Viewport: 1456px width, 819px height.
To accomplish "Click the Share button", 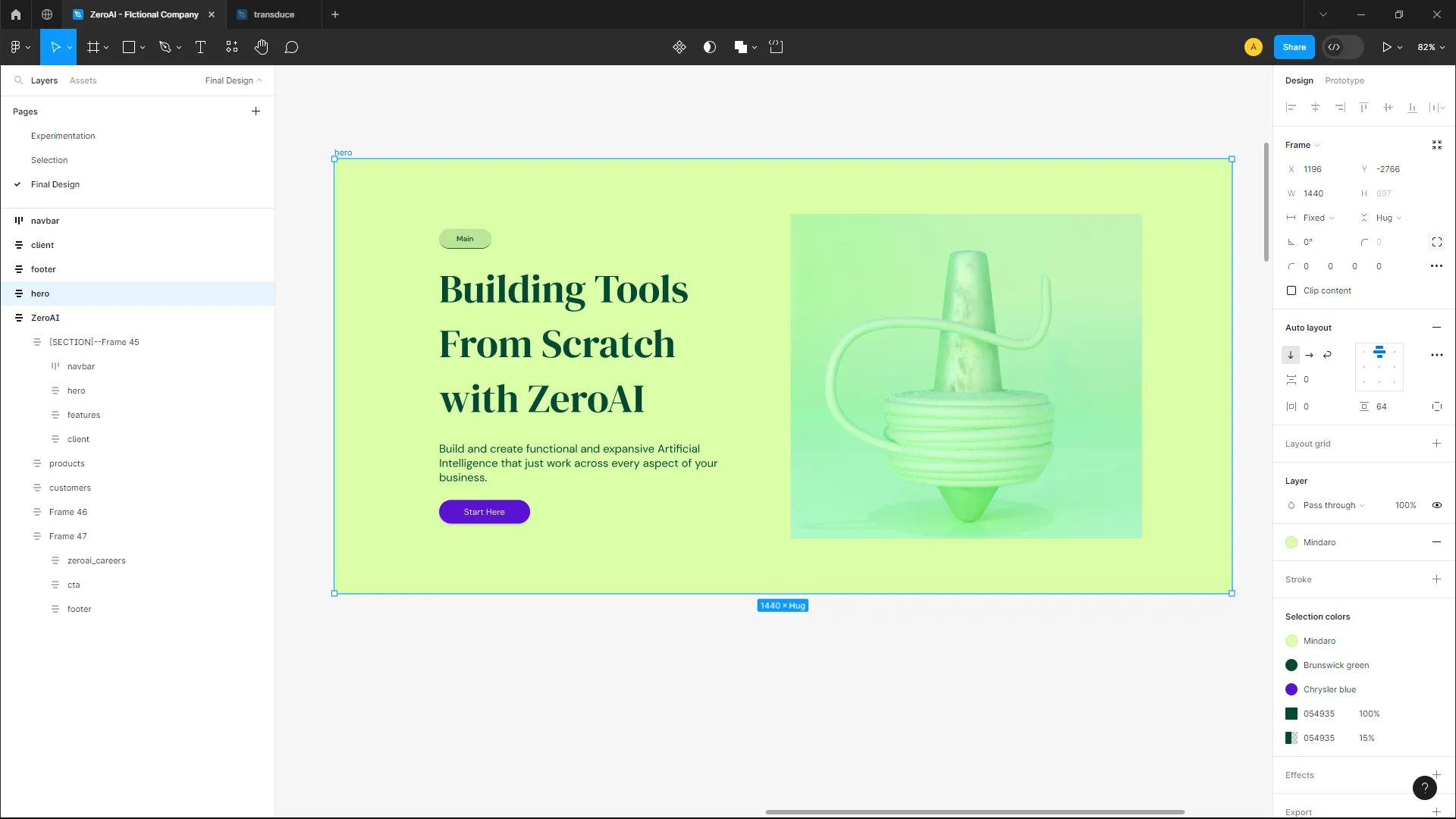I will click(x=1294, y=47).
